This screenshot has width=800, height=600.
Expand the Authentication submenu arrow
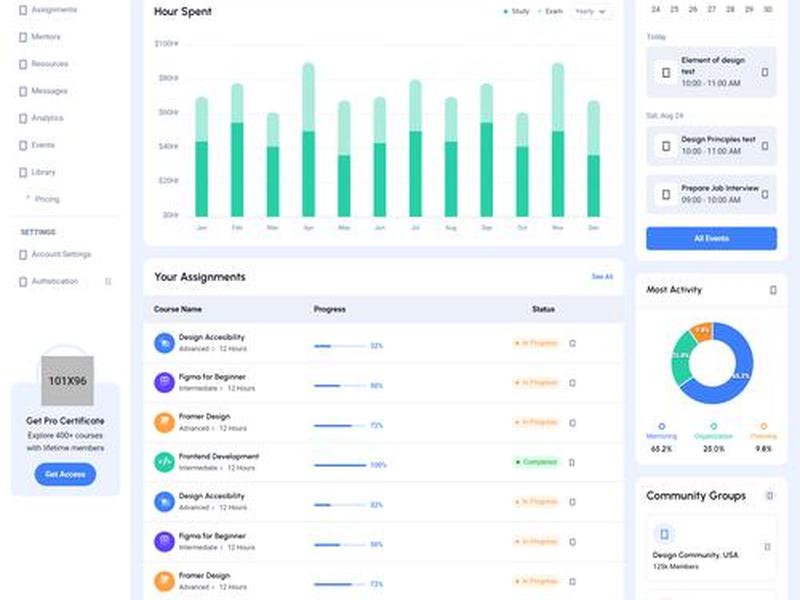coord(108,282)
